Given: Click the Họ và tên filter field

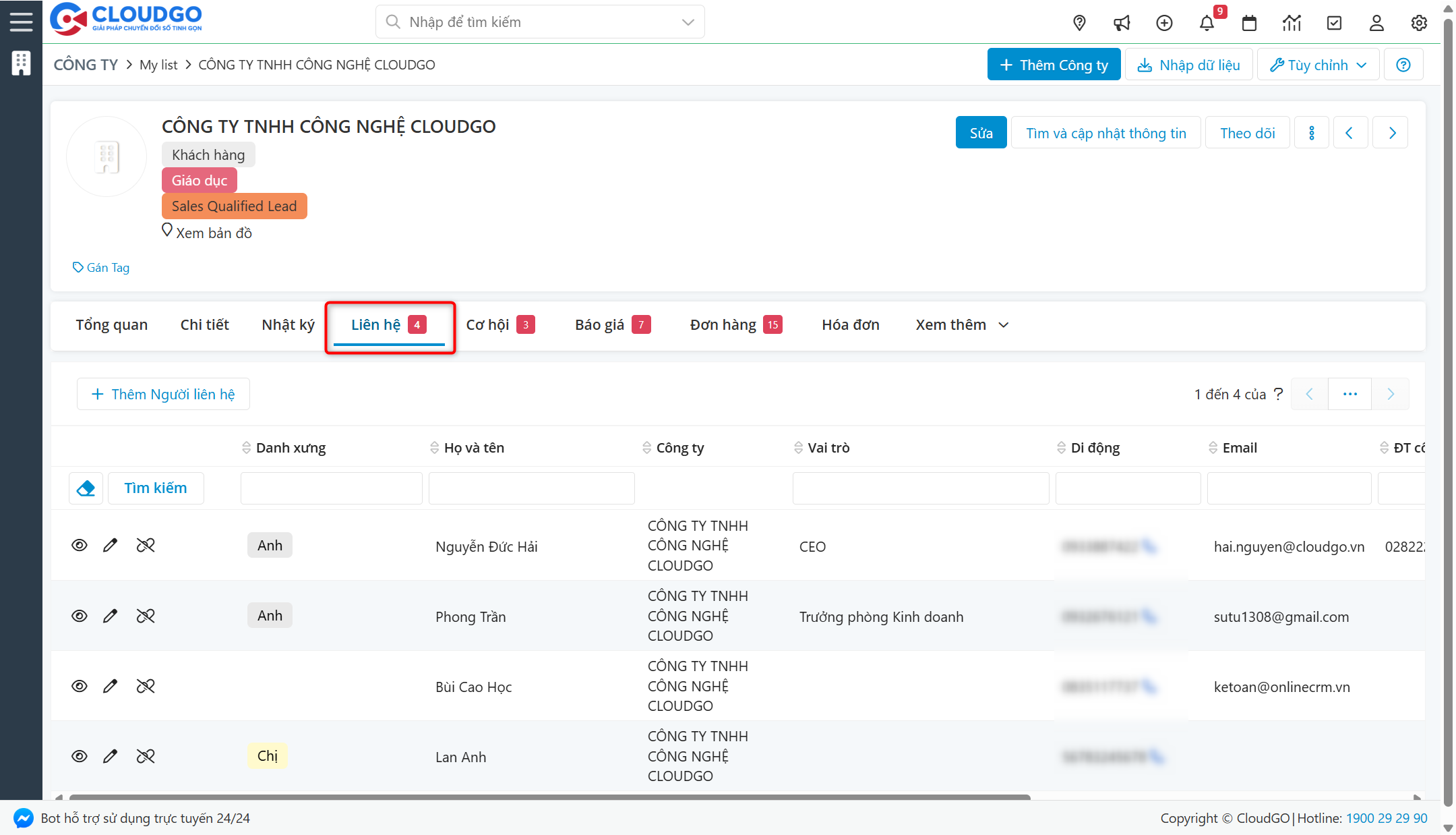Looking at the screenshot, I should point(531,488).
